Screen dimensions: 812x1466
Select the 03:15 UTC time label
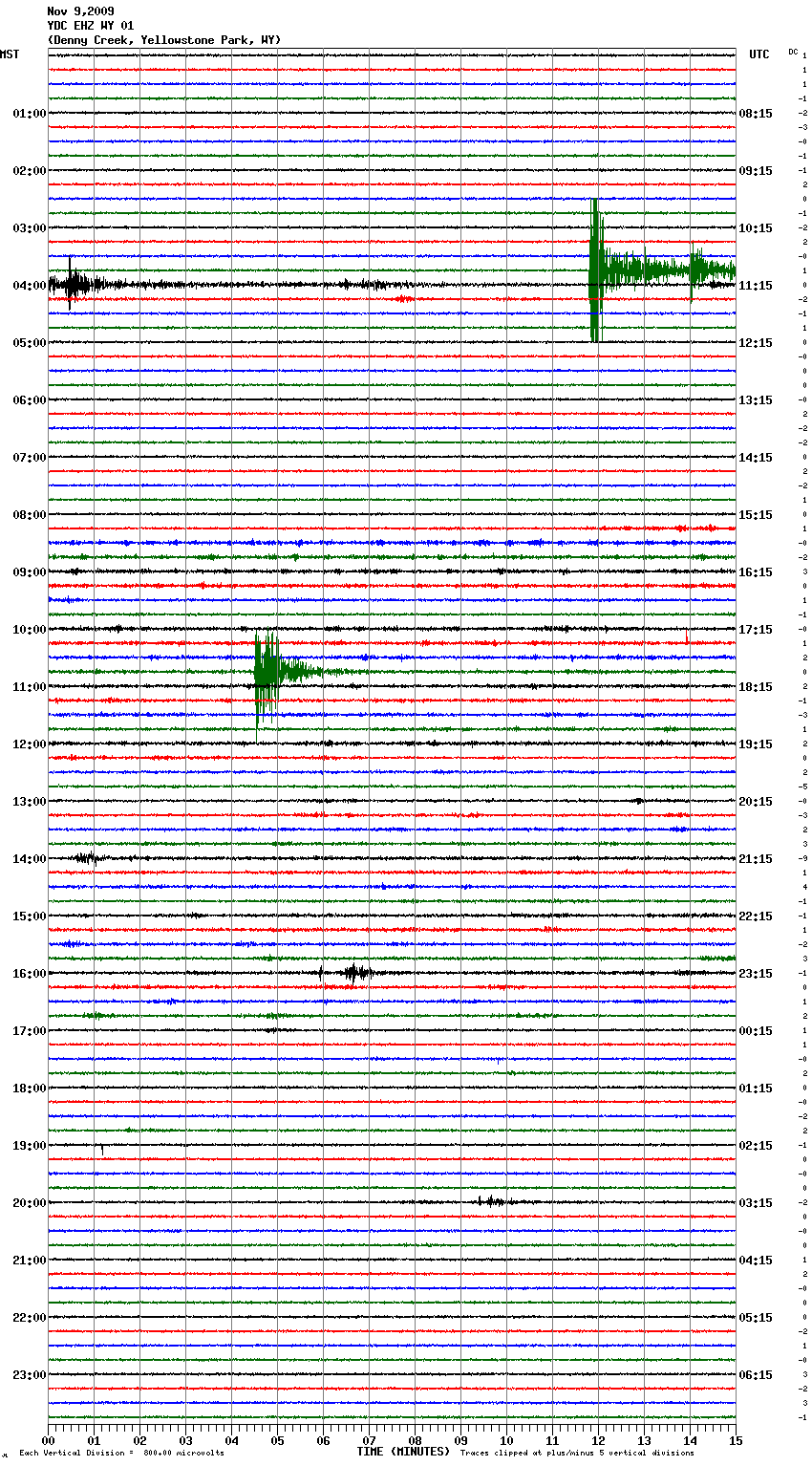click(756, 1203)
